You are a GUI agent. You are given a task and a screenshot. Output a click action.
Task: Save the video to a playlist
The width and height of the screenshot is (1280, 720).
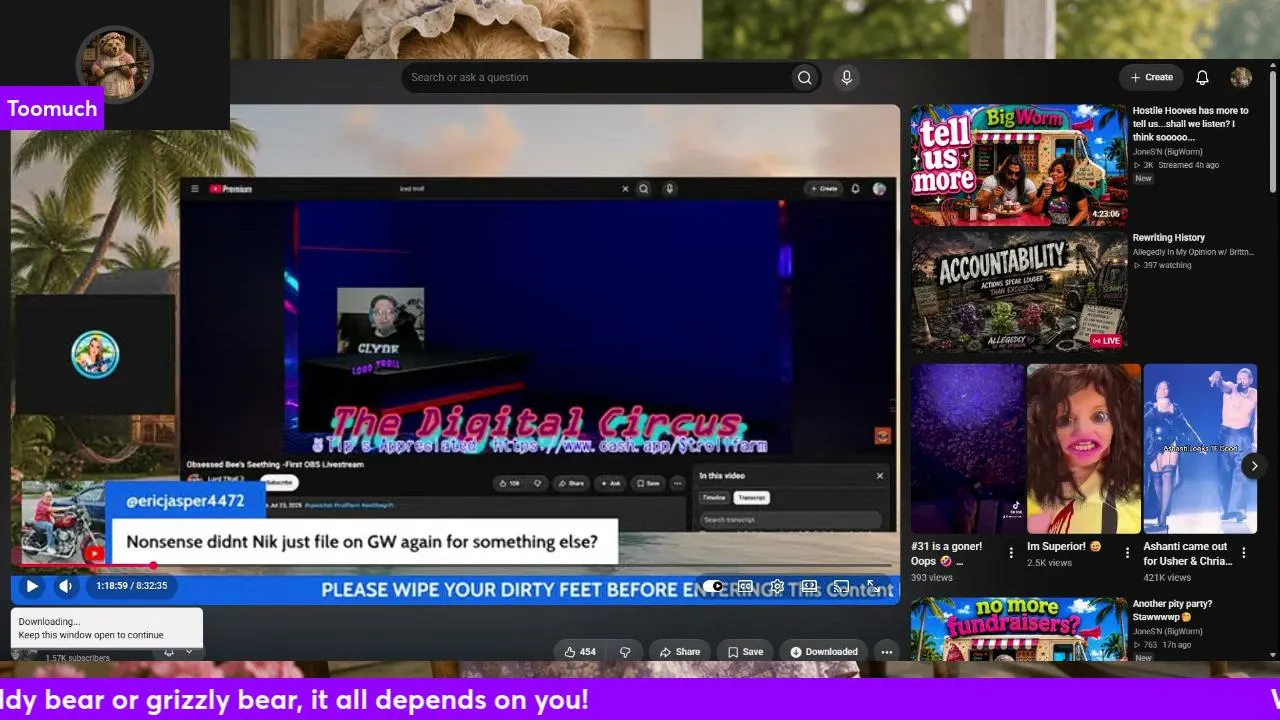745,652
